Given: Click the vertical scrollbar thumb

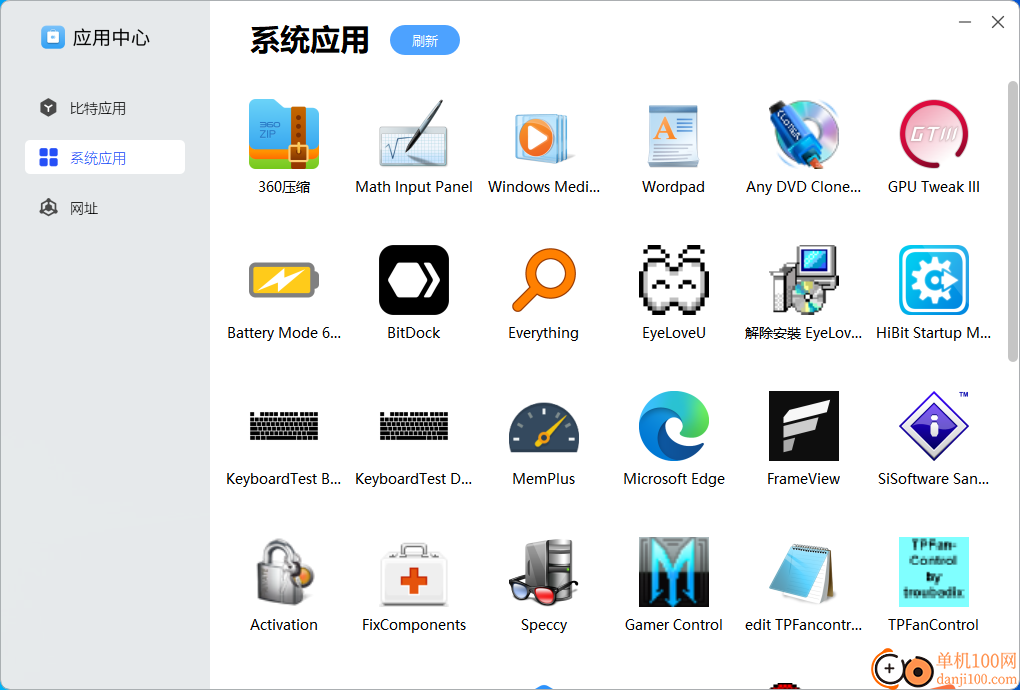Looking at the screenshot, I should click(1012, 221).
